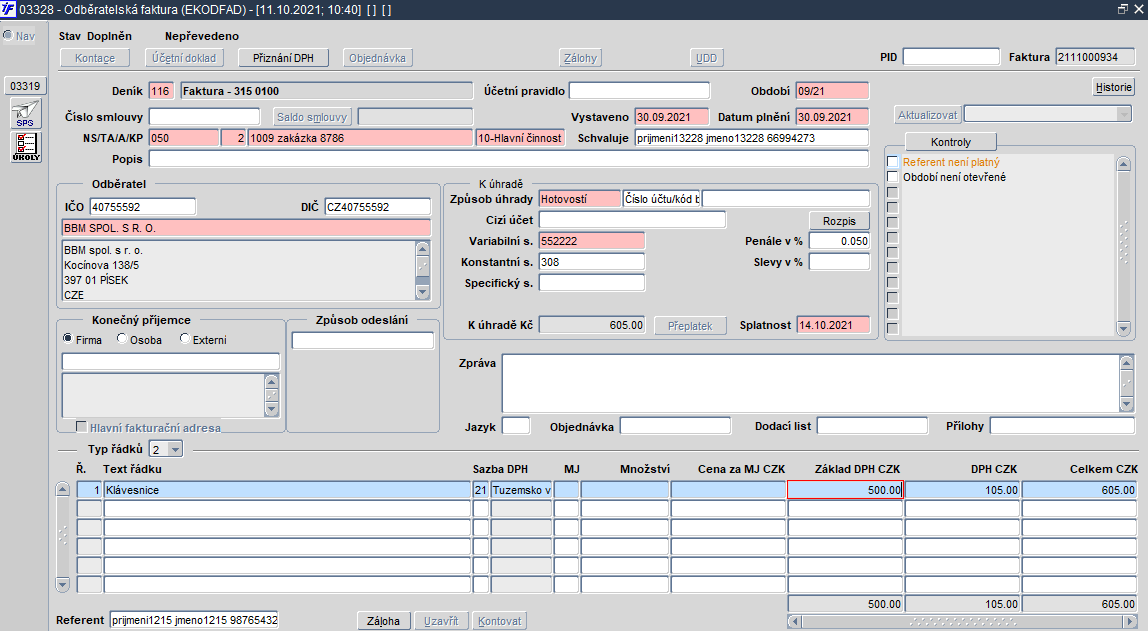Click the Faktura number field
This screenshot has height=631, width=1148.
(x=1095, y=56)
